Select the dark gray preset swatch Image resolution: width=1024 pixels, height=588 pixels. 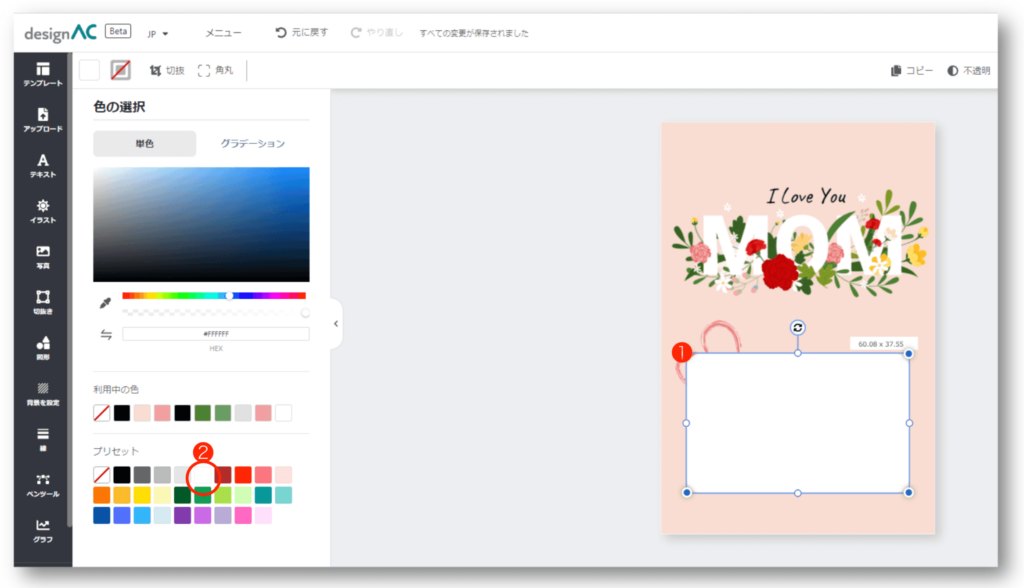(x=142, y=474)
